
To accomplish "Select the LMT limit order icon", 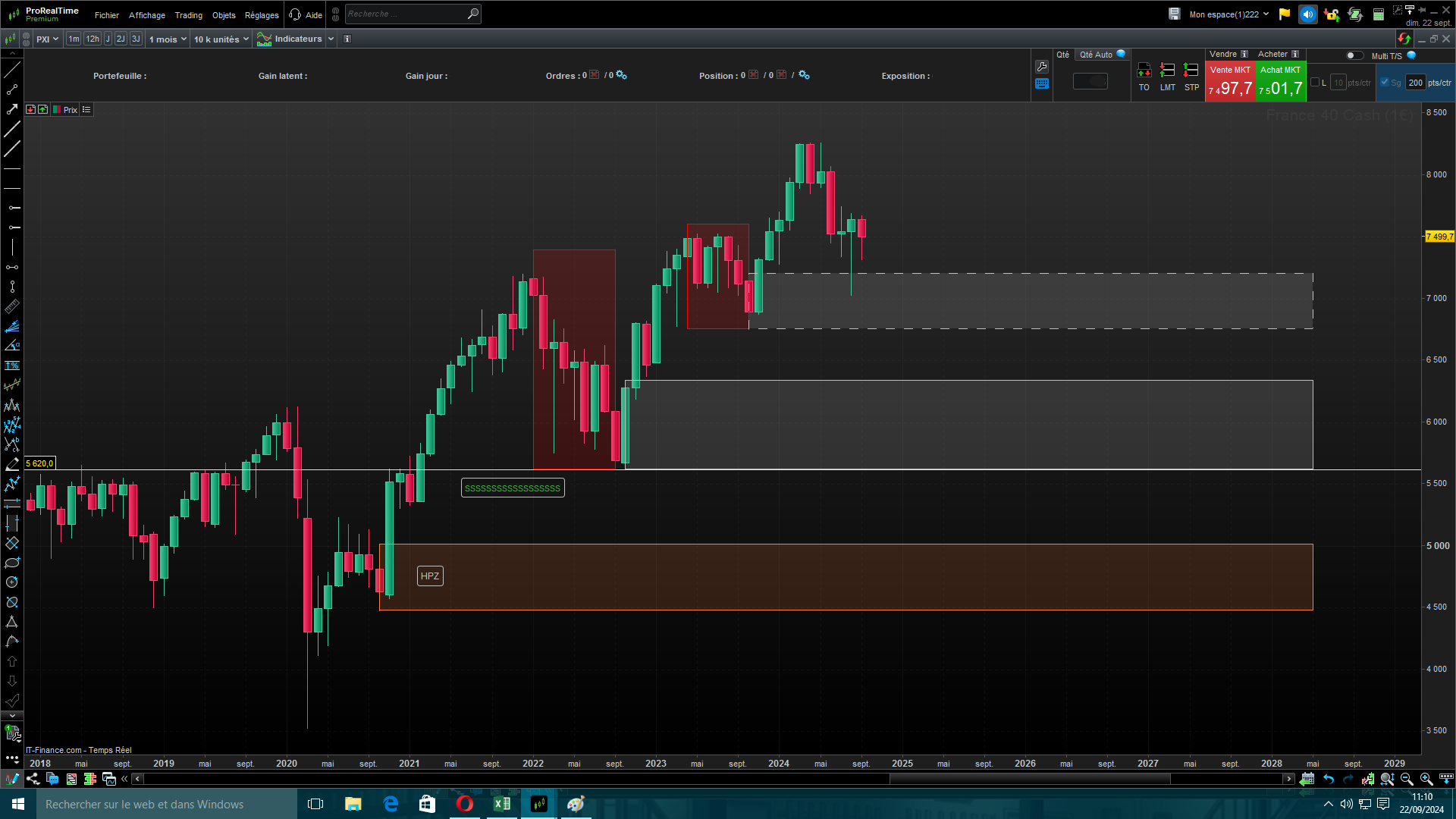I will 1167,71.
